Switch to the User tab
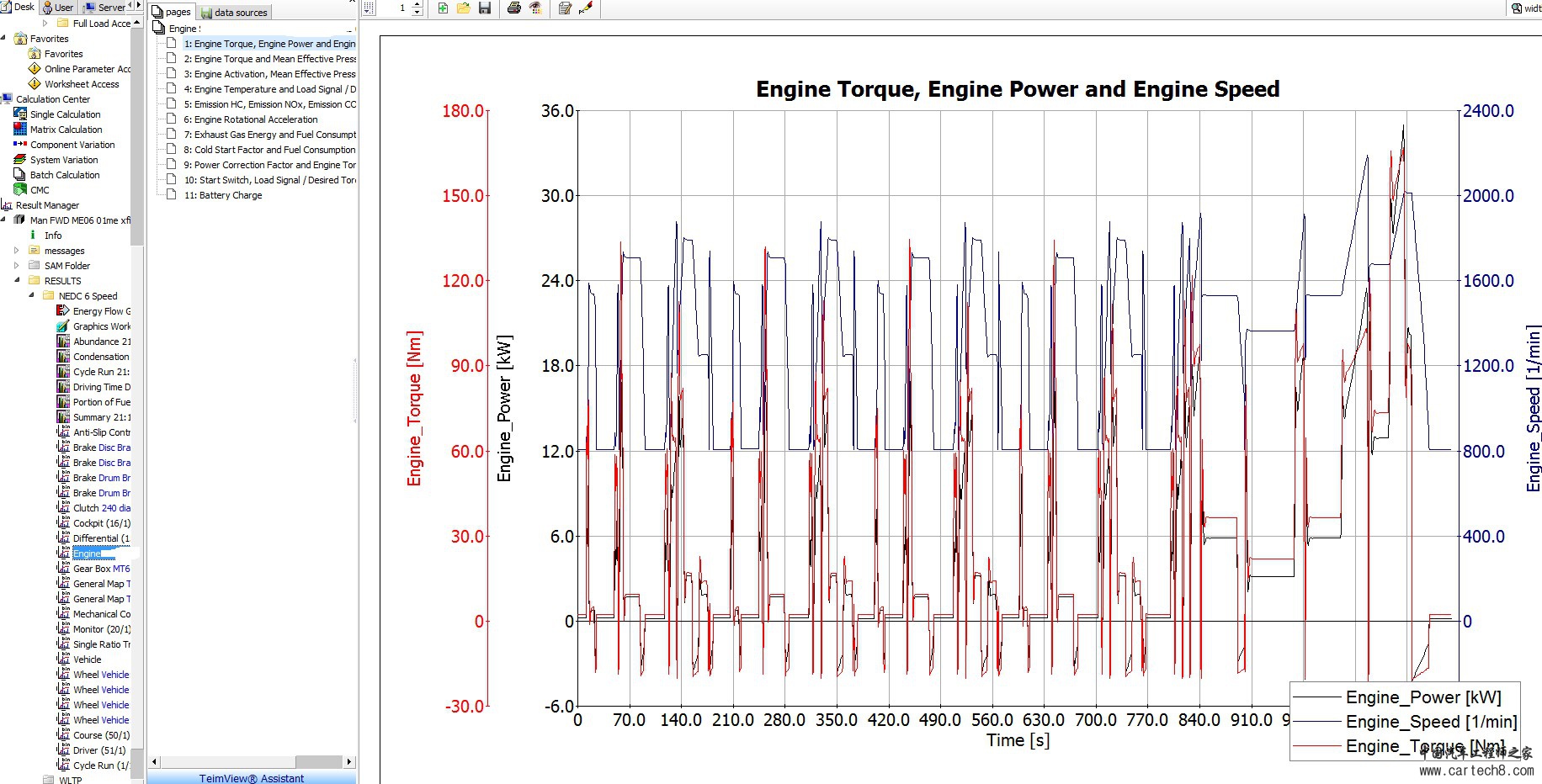The image size is (1542, 784). tap(59, 8)
